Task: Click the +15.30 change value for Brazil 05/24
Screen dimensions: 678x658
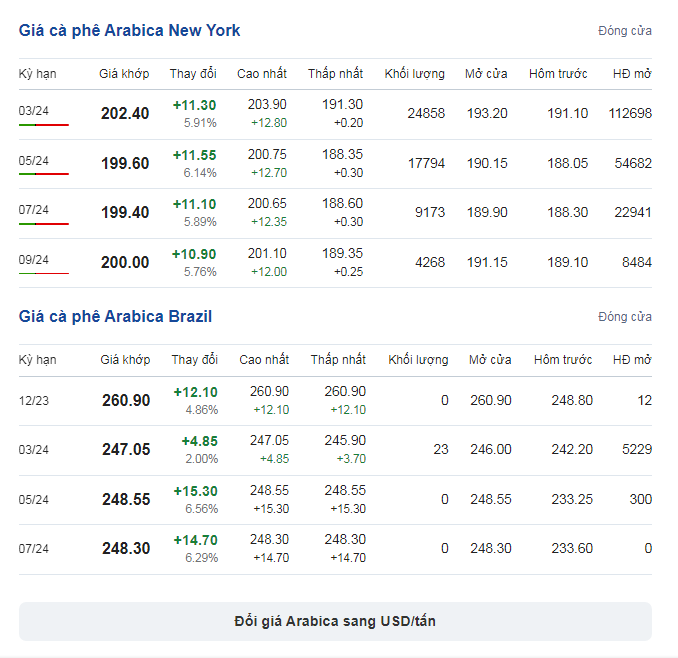Action: [195, 491]
